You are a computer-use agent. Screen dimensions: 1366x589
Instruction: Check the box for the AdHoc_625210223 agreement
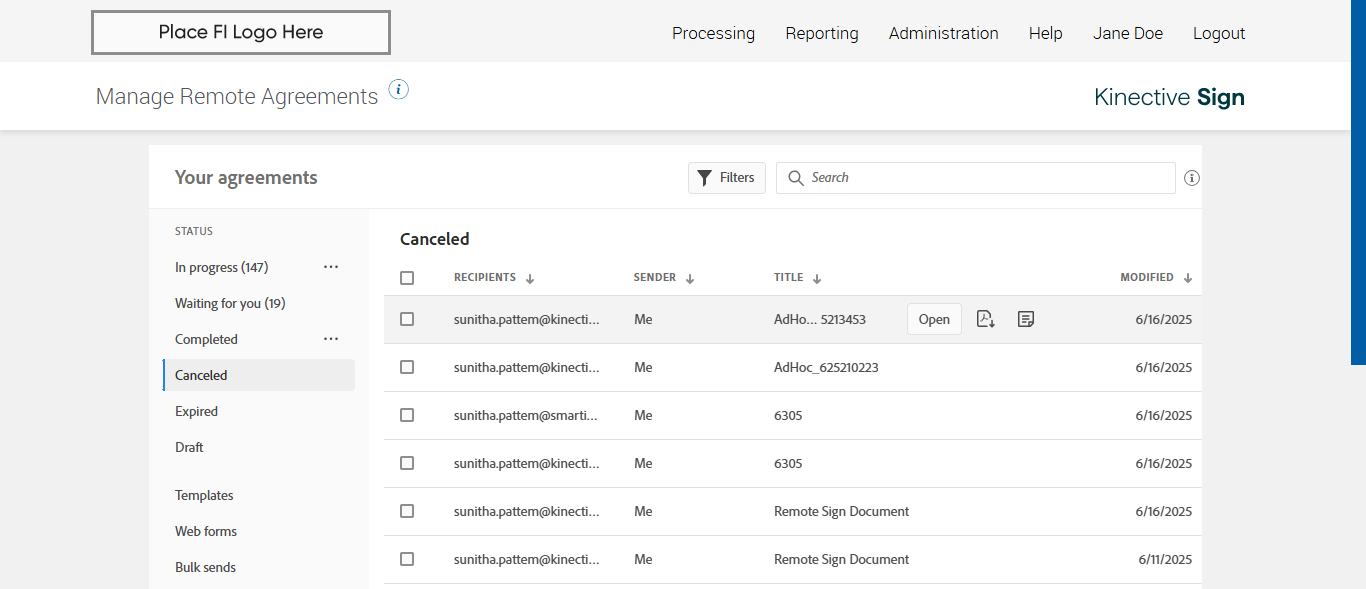tap(407, 367)
